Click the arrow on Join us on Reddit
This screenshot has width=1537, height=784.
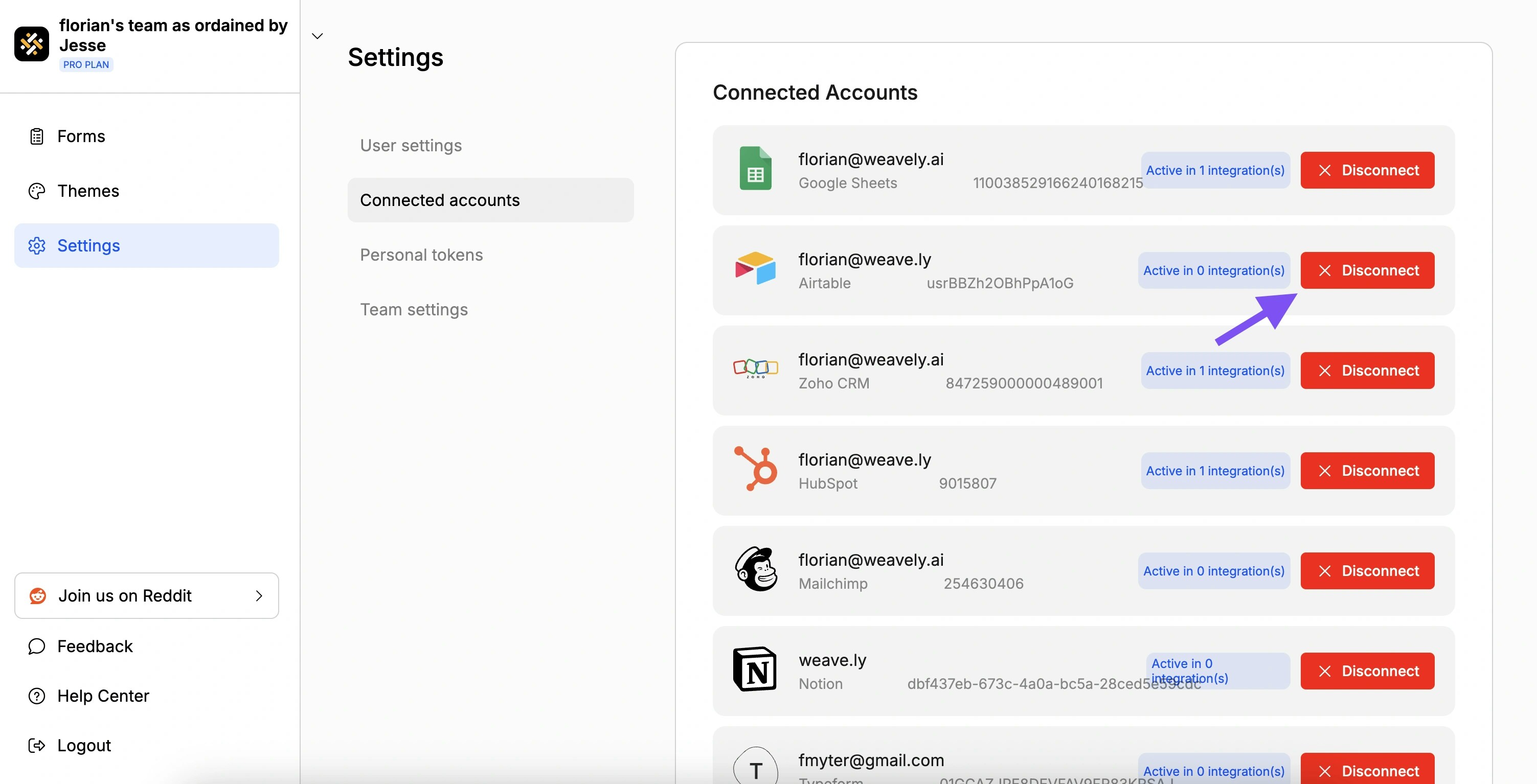pyautogui.click(x=258, y=595)
